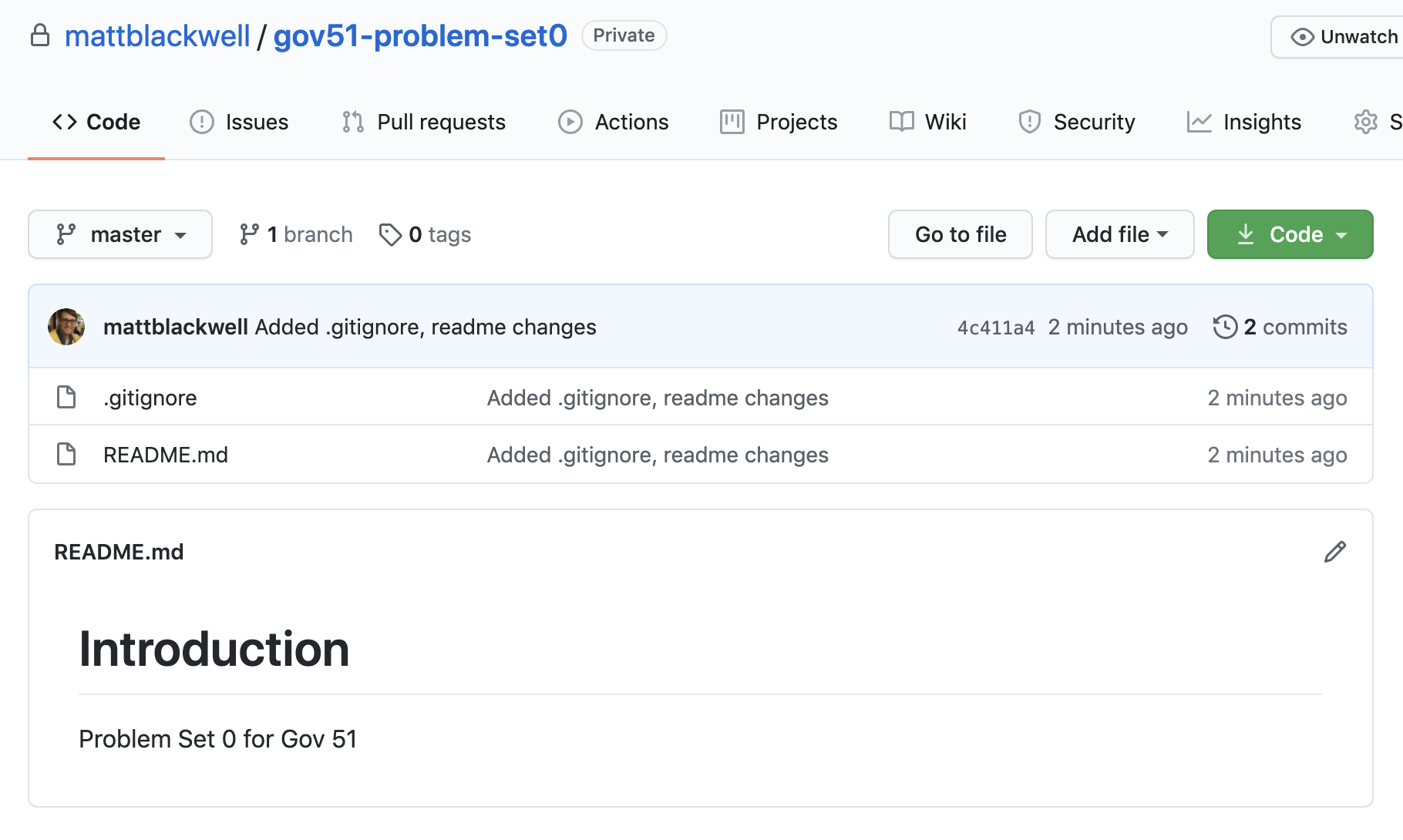Edit the README with the pencil icon
Viewport: 1403px width, 840px height.
tap(1335, 552)
